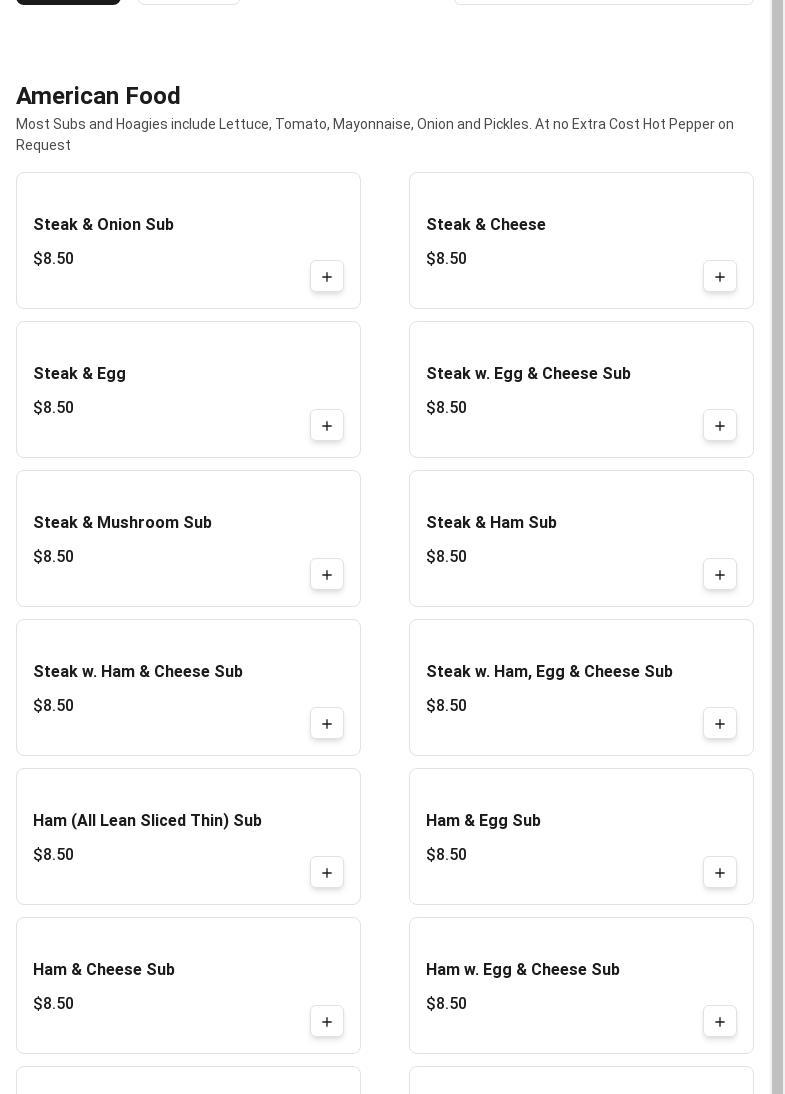Add Ham w. Egg & Cheese Sub
785x1094 pixels.
click(x=720, y=1022)
